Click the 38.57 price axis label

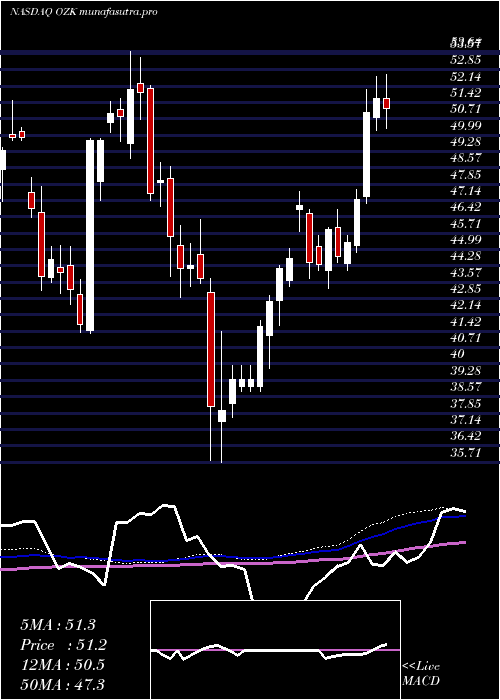[x=466, y=387]
